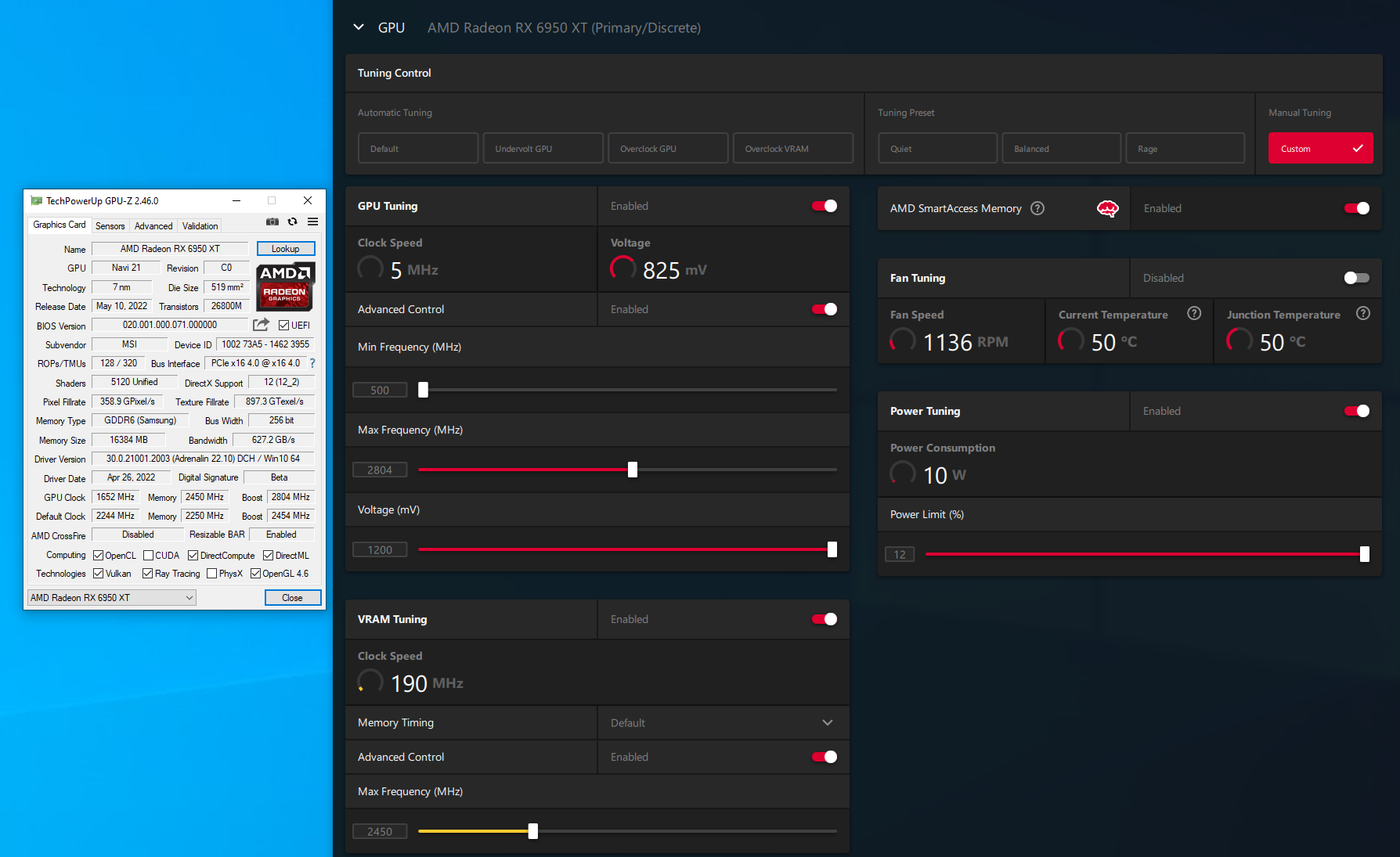The image size is (1400, 857).
Task: Check the PhysX checkbox
Action: 212,574
